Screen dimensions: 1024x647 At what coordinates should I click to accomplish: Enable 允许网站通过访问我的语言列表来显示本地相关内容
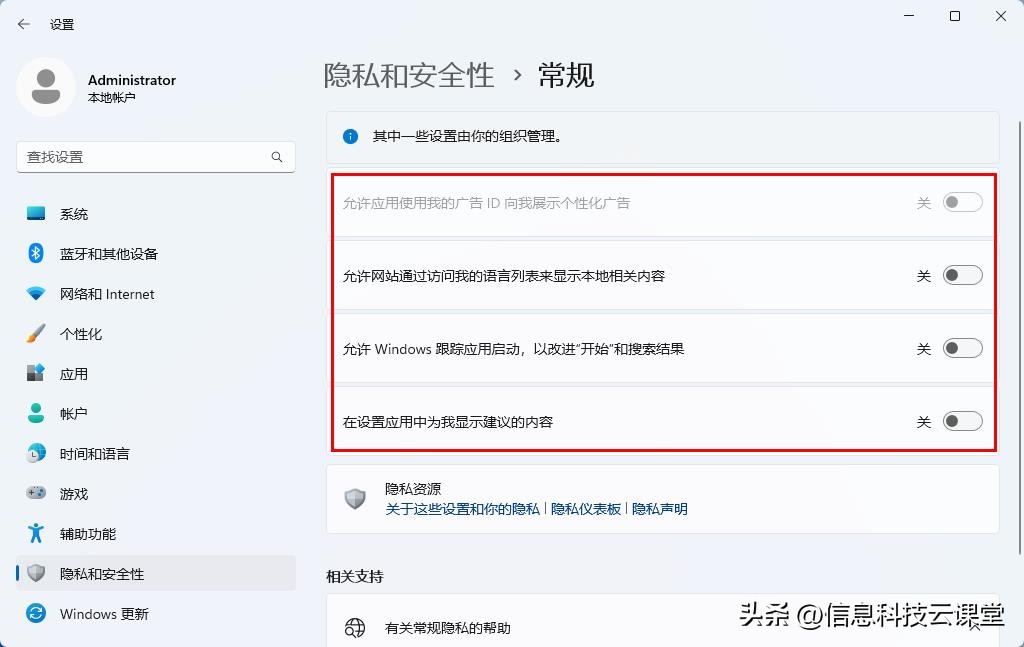[x=961, y=274]
